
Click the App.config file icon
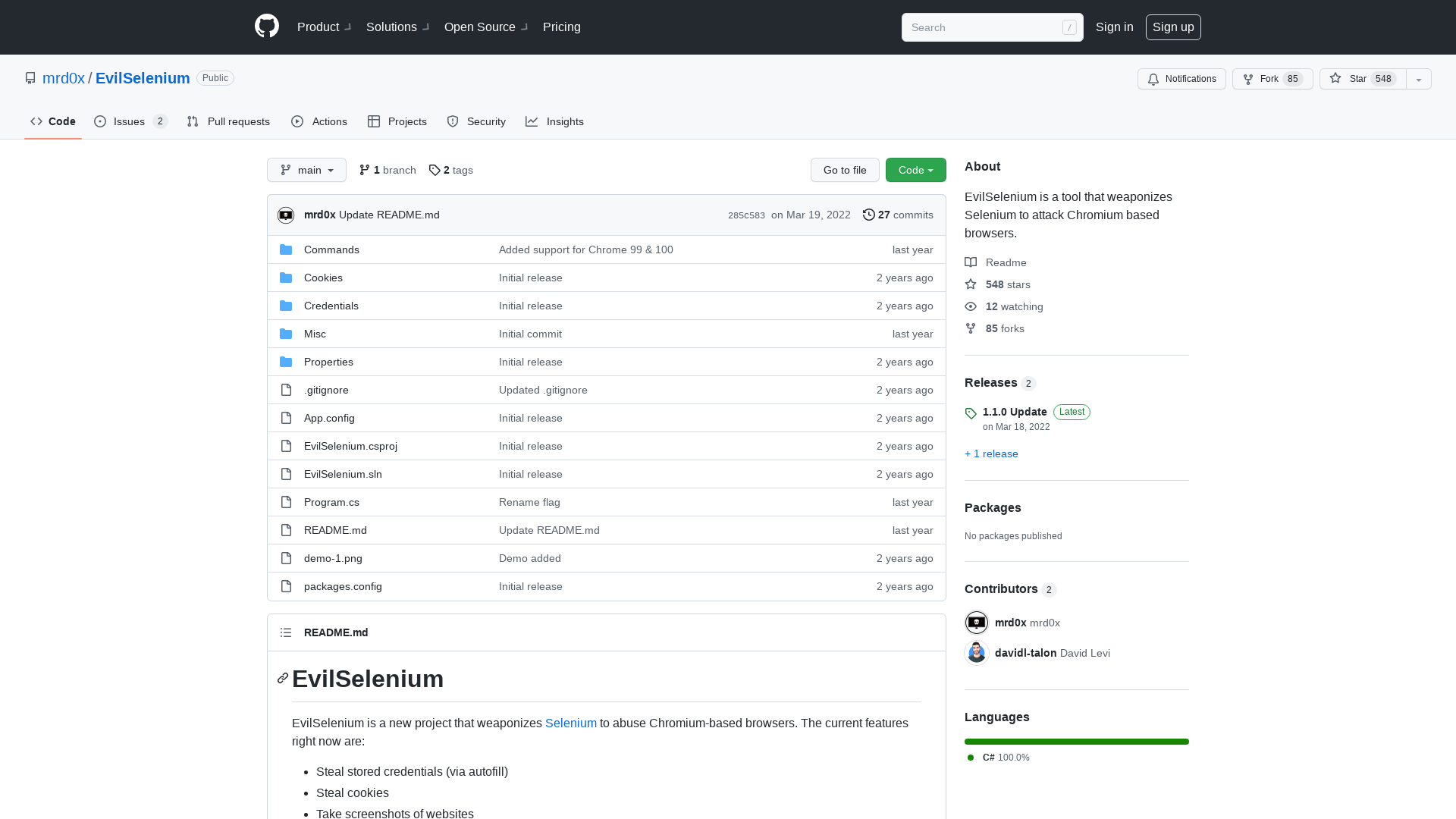coord(286,418)
